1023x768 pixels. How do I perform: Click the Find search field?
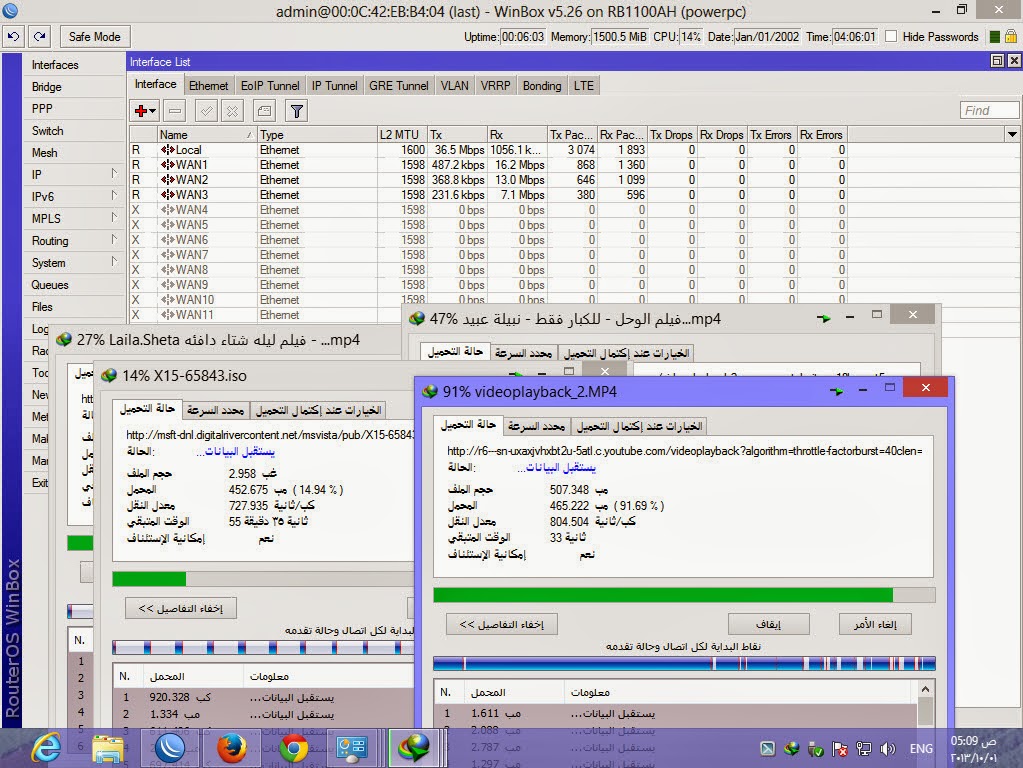coord(989,110)
